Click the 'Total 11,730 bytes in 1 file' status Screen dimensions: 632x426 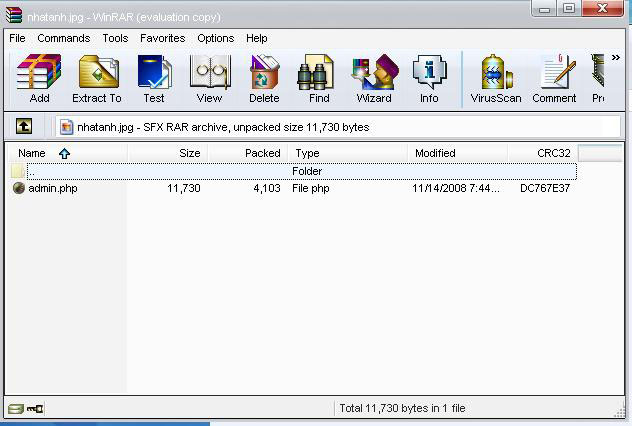[402, 408]
